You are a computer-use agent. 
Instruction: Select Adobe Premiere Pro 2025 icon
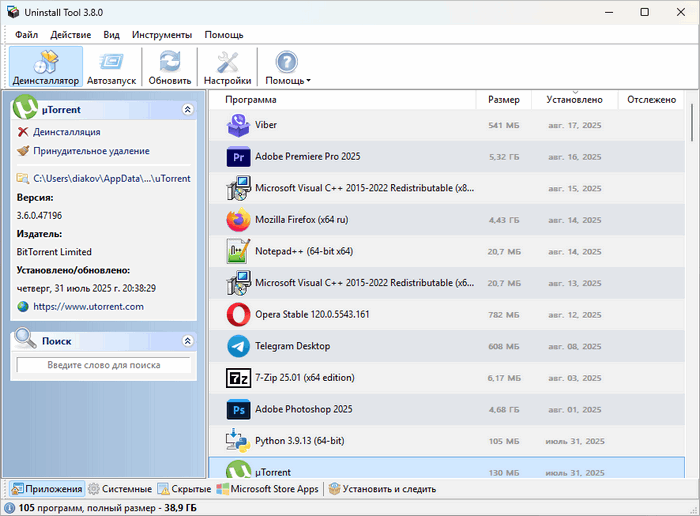[238, 157]
